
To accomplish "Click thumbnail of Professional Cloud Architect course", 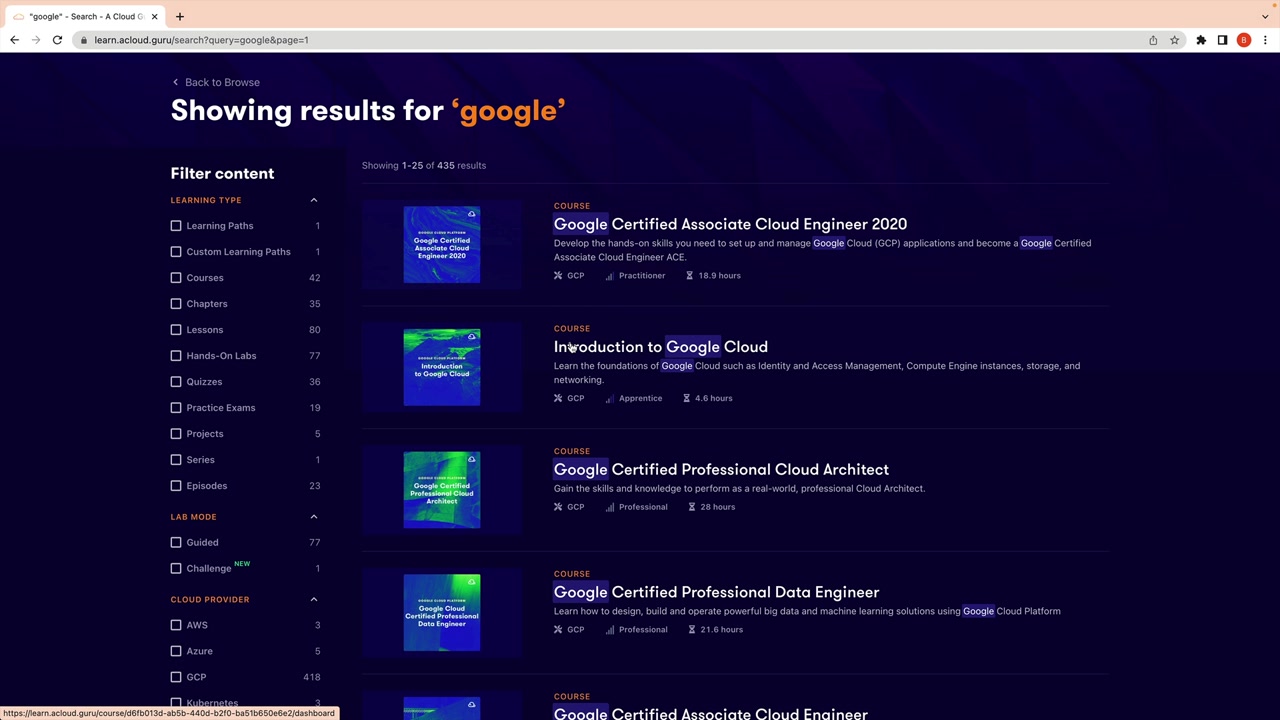I will pos(442,490).
